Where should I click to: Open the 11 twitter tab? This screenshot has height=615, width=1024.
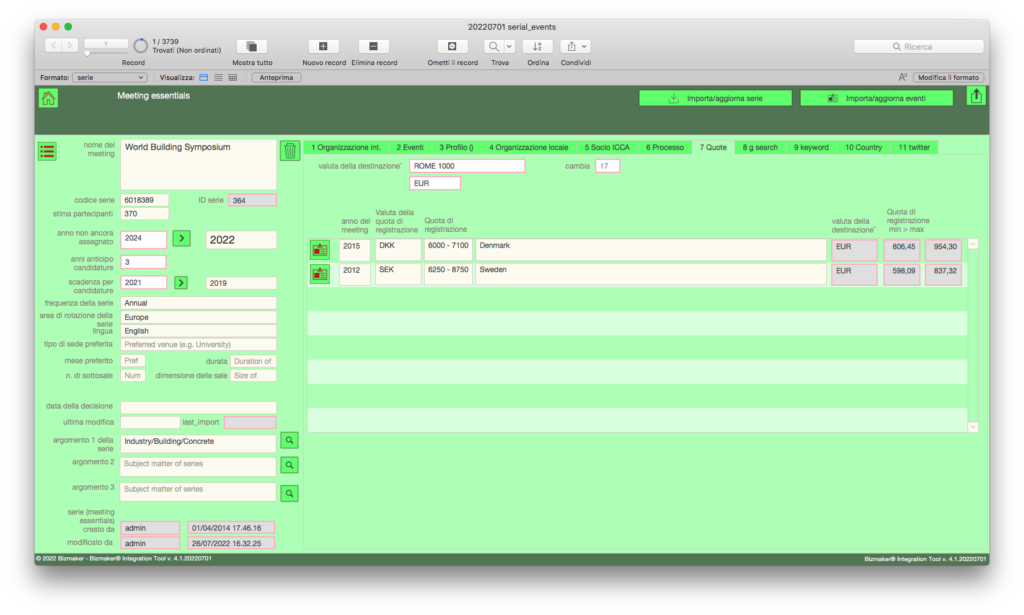(914, 148)
